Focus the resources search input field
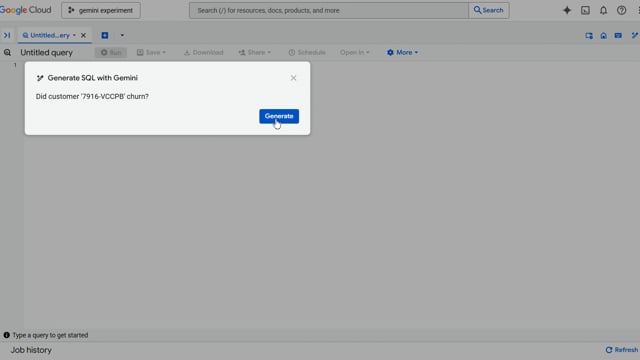 click(x=329, y=11)
